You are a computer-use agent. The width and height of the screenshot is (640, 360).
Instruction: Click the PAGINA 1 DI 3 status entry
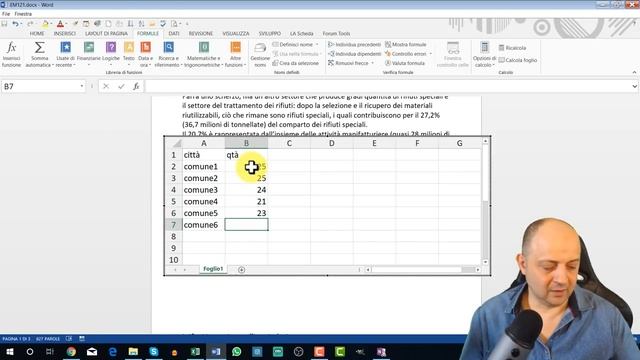coord(16,339)
